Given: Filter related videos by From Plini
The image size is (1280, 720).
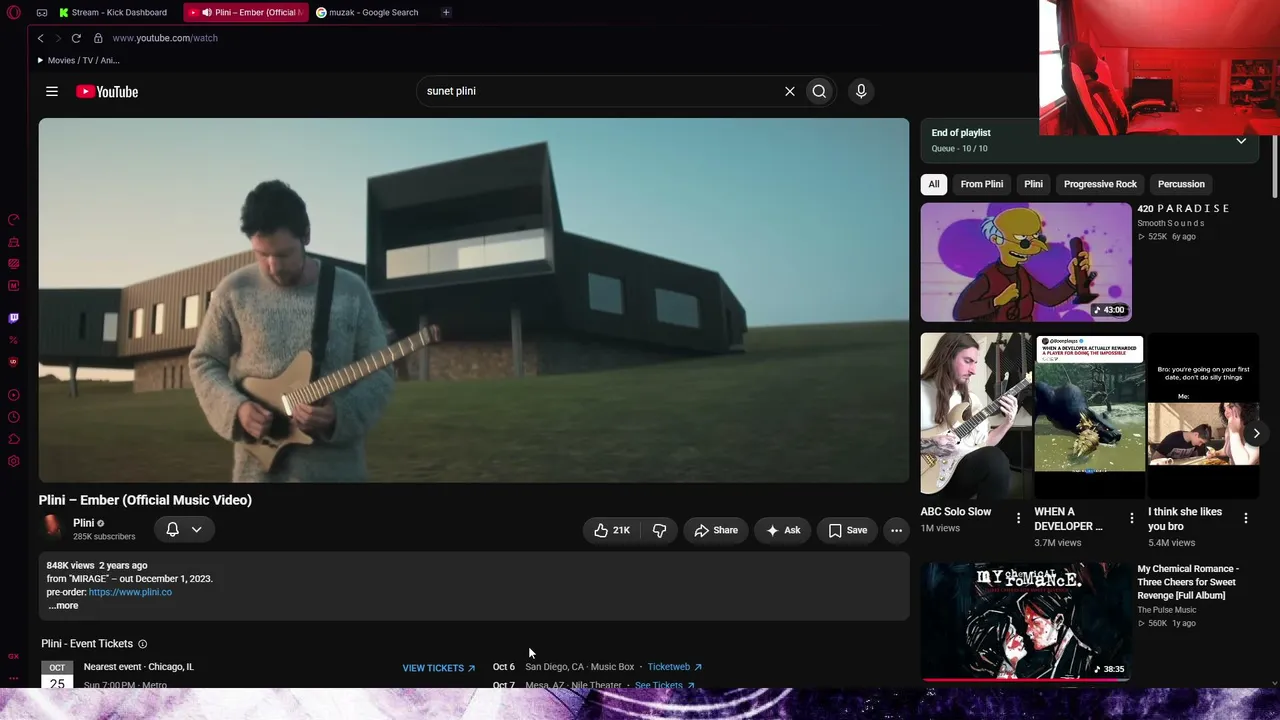Looking at the screenshot, I should [x=982, y=184].
